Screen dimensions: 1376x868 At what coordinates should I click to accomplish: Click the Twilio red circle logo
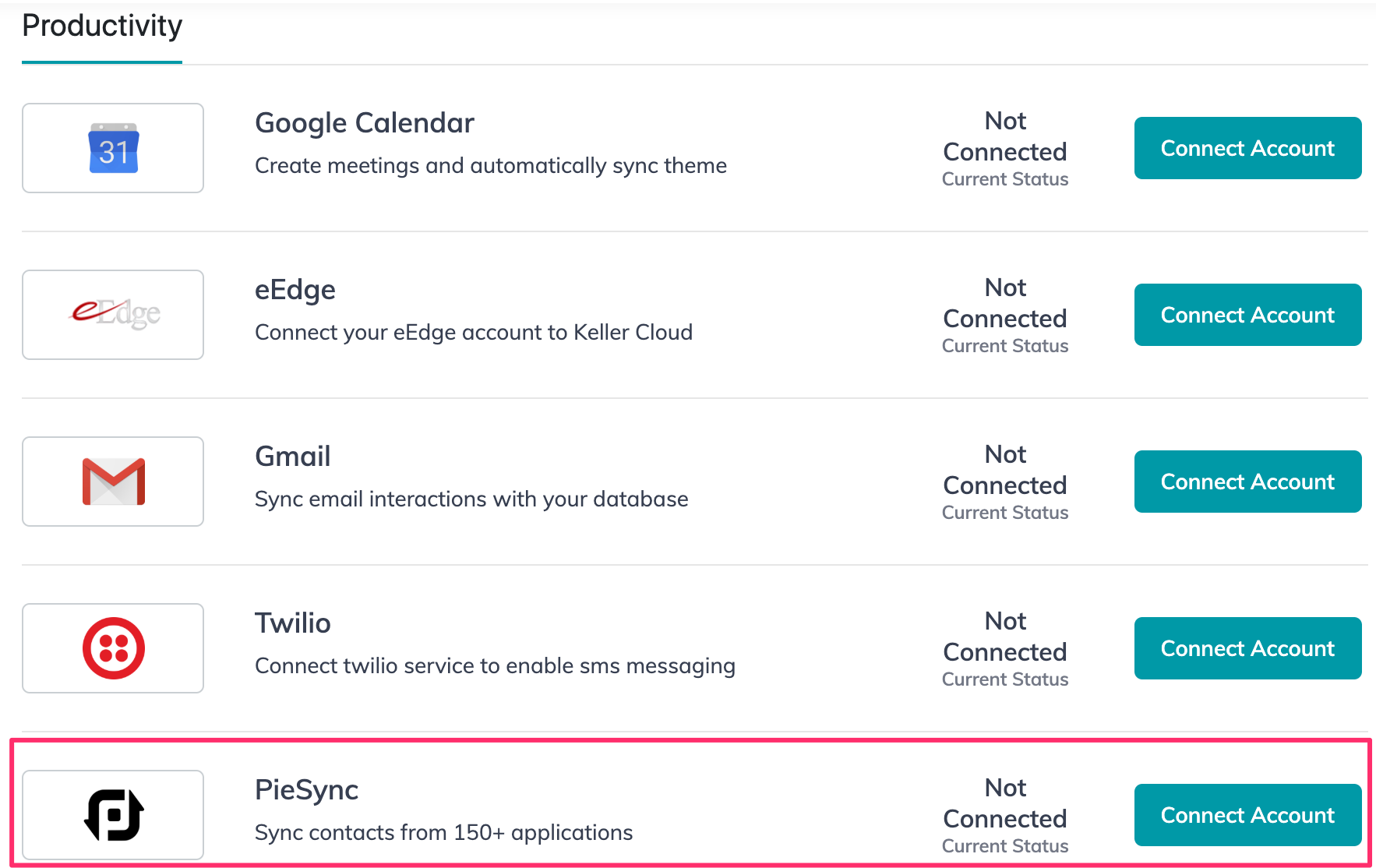[x=114, y=648]
